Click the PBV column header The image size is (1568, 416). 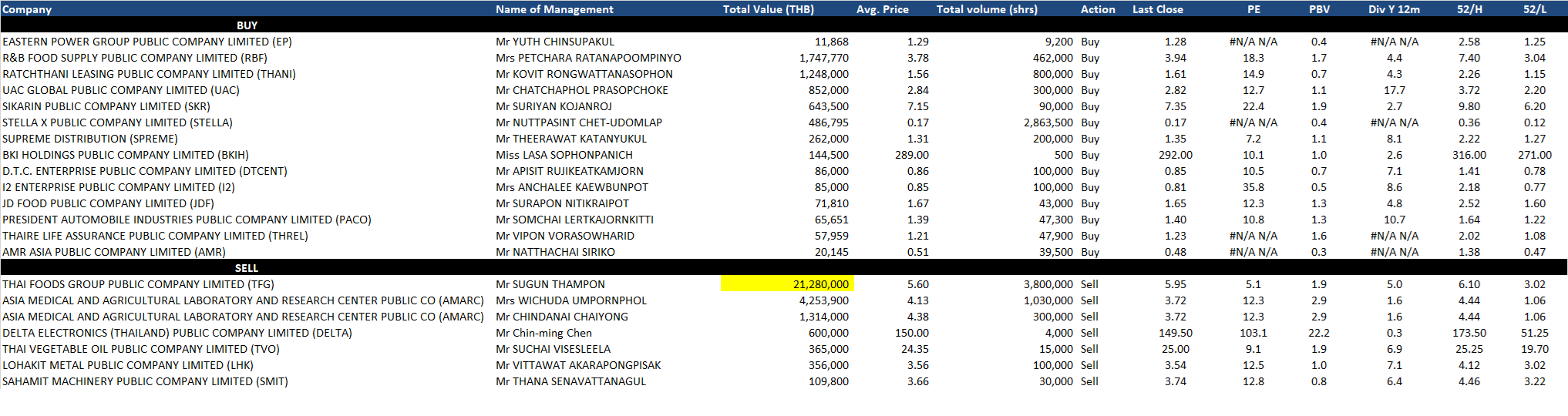(1318, 9)
